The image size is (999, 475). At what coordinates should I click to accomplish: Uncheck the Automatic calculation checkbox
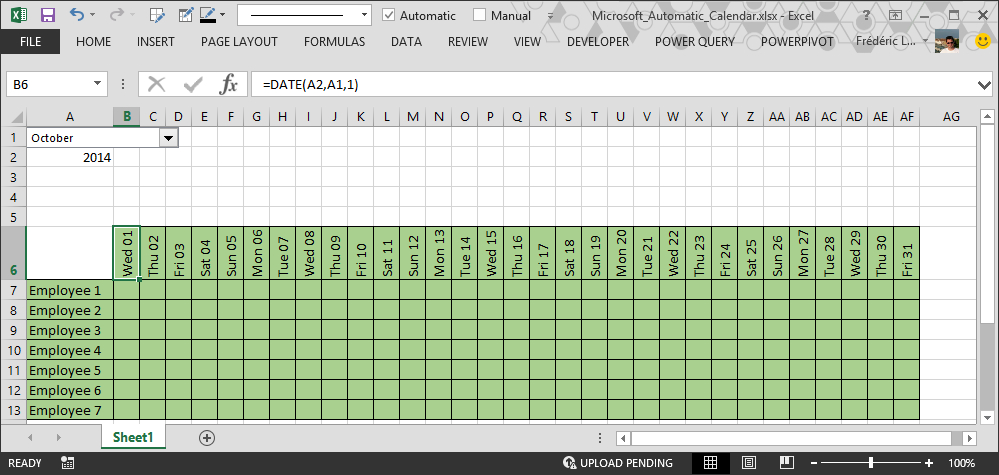pyautogui.click(x=388, y=15)
